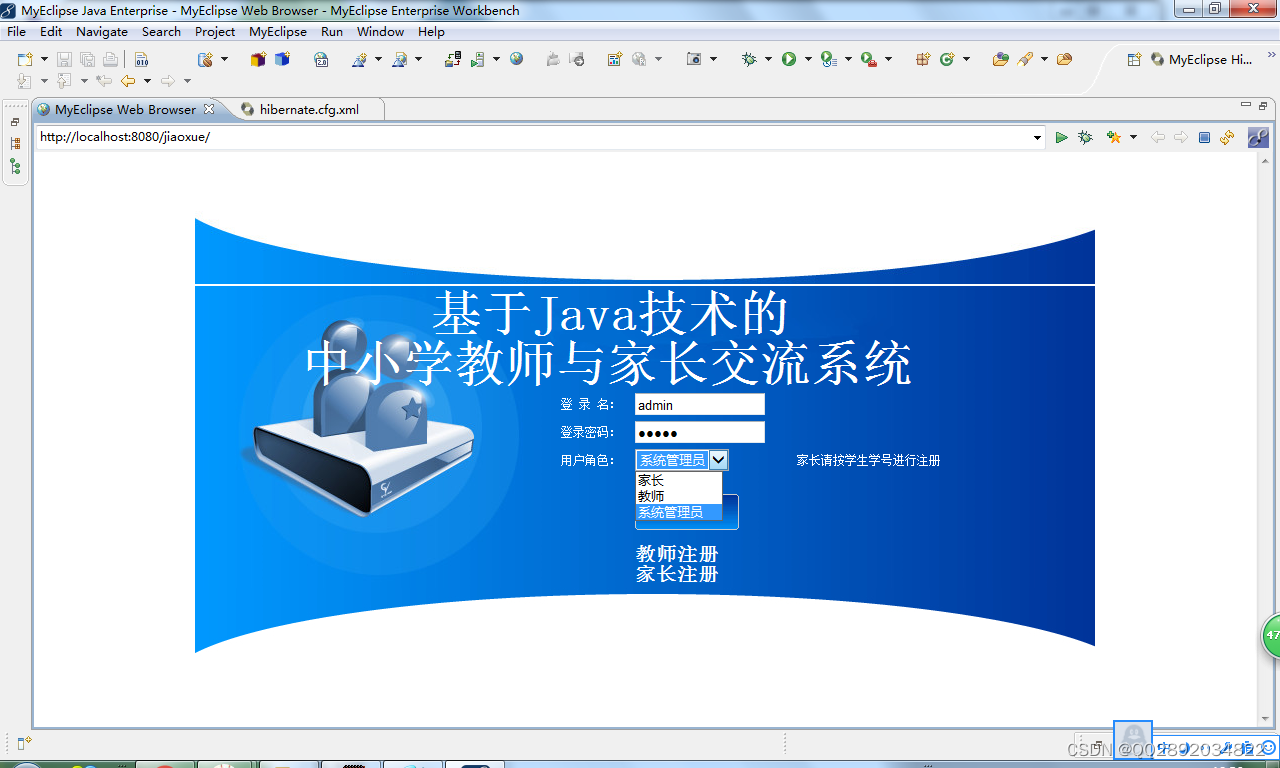
Task: Click the New Java Project cube icon
Action: tap(257, 60)
